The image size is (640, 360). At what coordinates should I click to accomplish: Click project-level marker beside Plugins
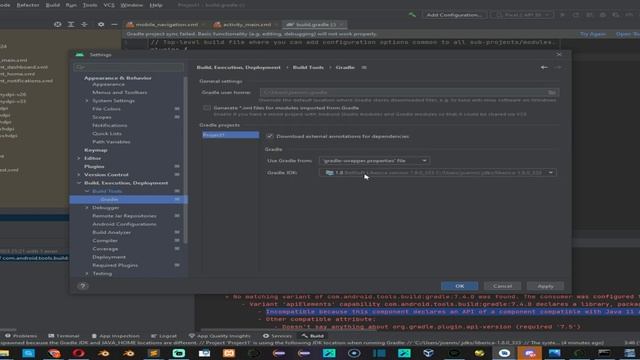pyautogui.click(x=177, y=167)
